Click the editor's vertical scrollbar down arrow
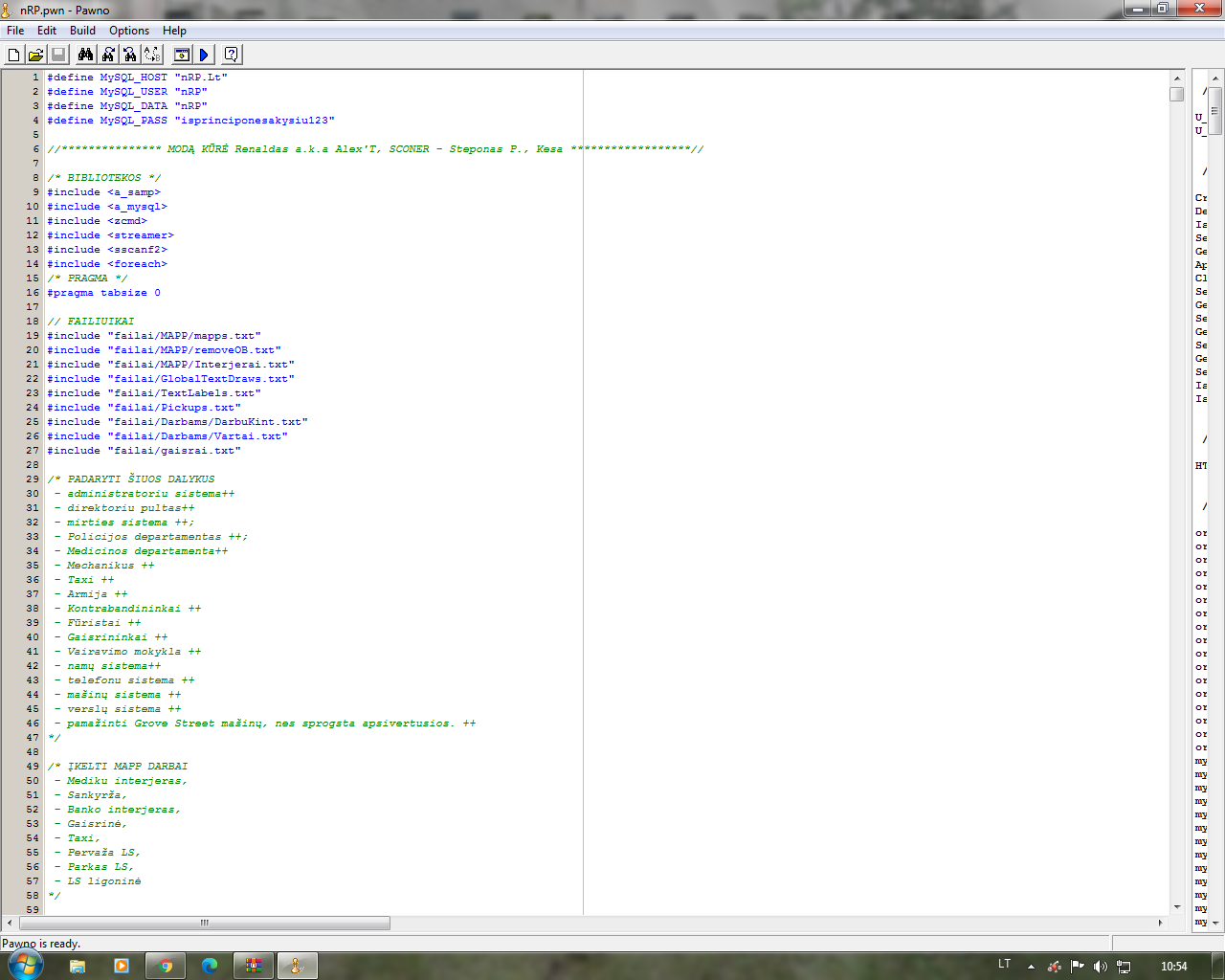Screen dimensions: 1225x980 pos(1176,906)
